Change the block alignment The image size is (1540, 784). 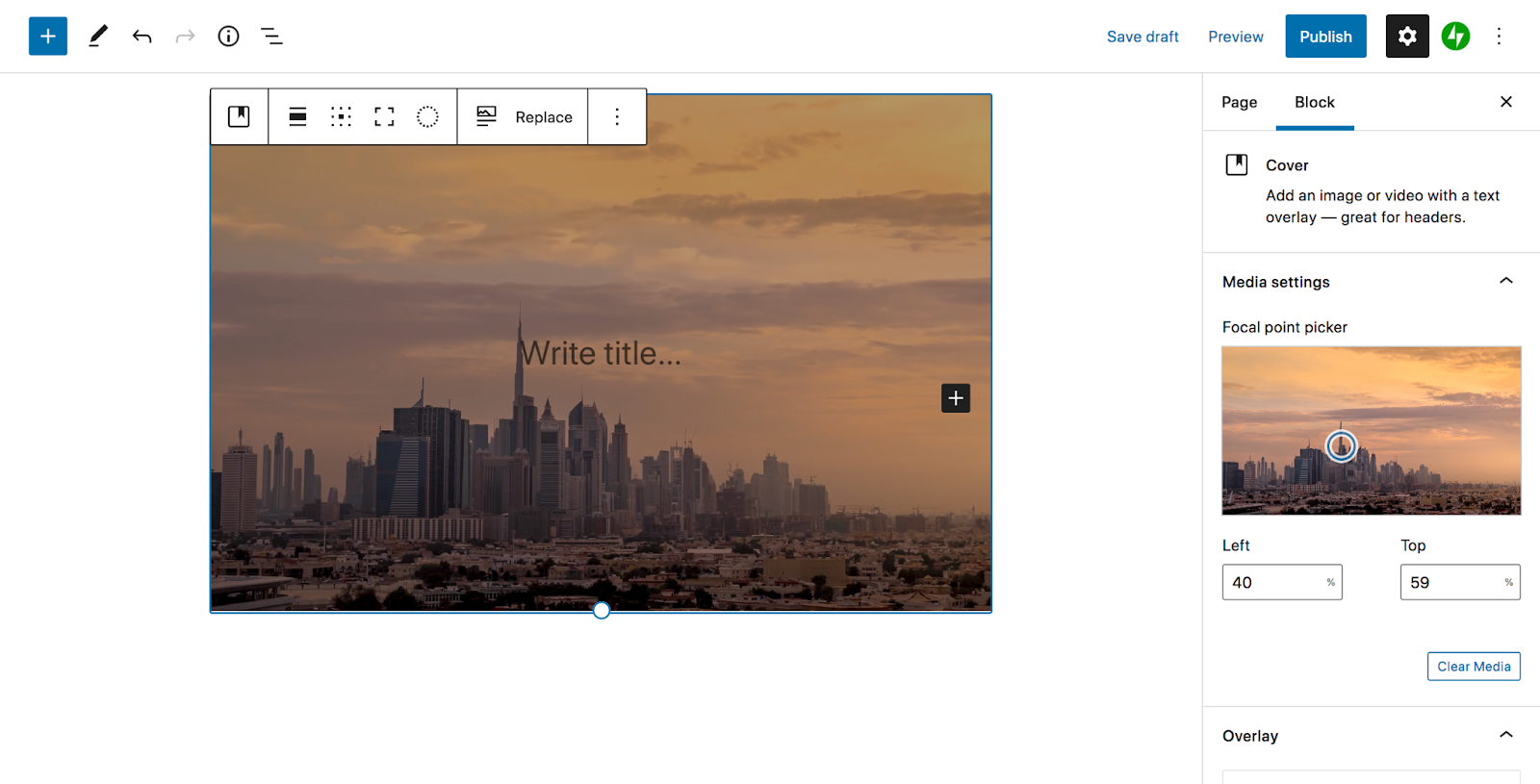tap(298, 116)
